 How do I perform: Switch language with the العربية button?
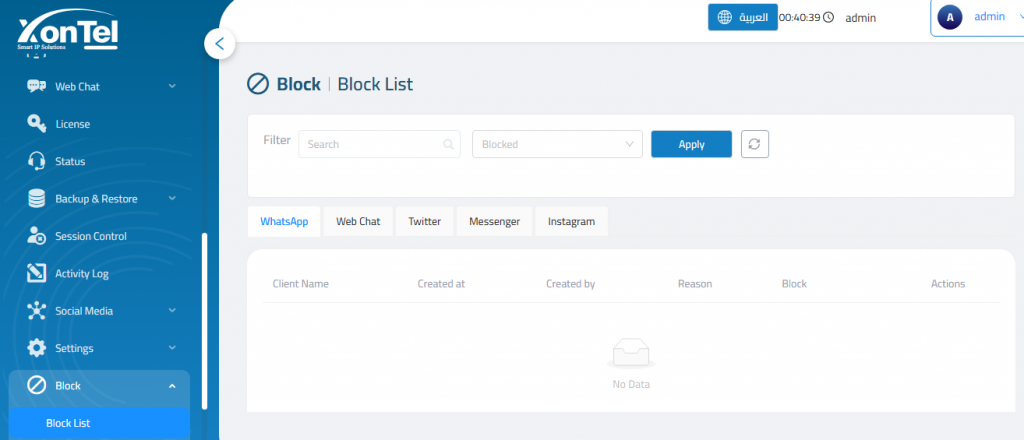click(743, 17)
